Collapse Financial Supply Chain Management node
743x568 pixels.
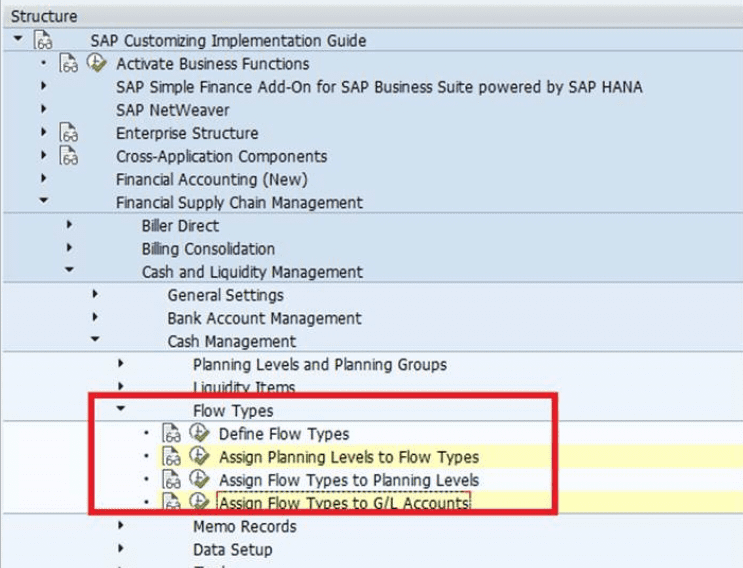(x=44, y=202)
